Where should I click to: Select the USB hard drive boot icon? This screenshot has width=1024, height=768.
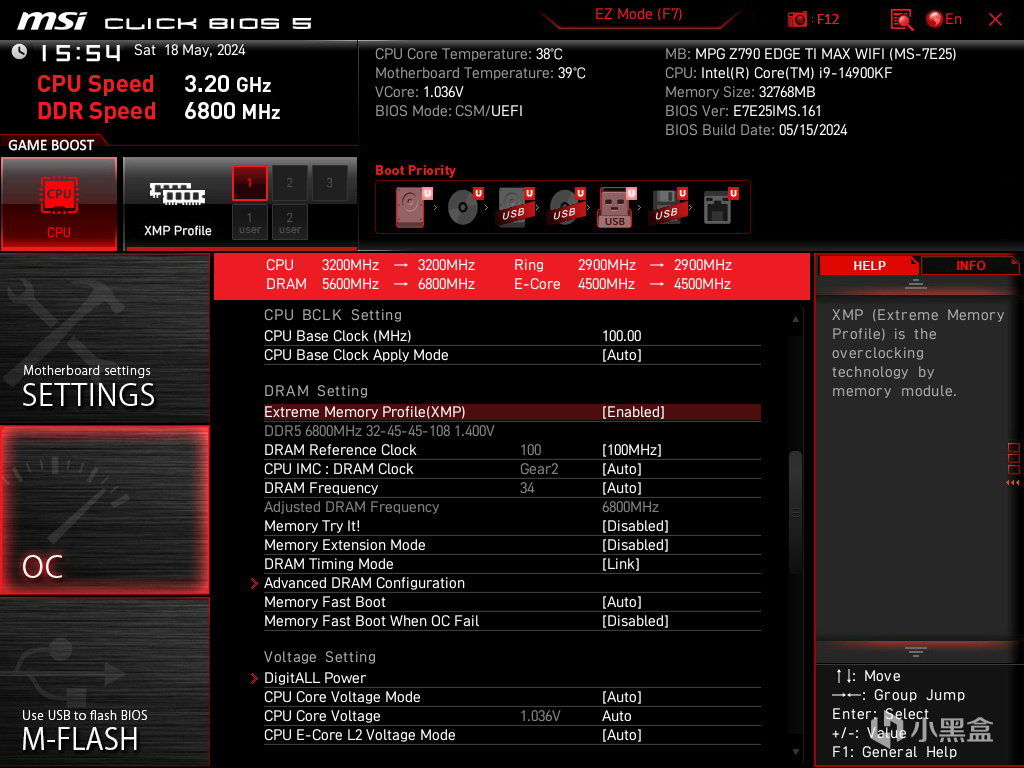pos(515,206)
